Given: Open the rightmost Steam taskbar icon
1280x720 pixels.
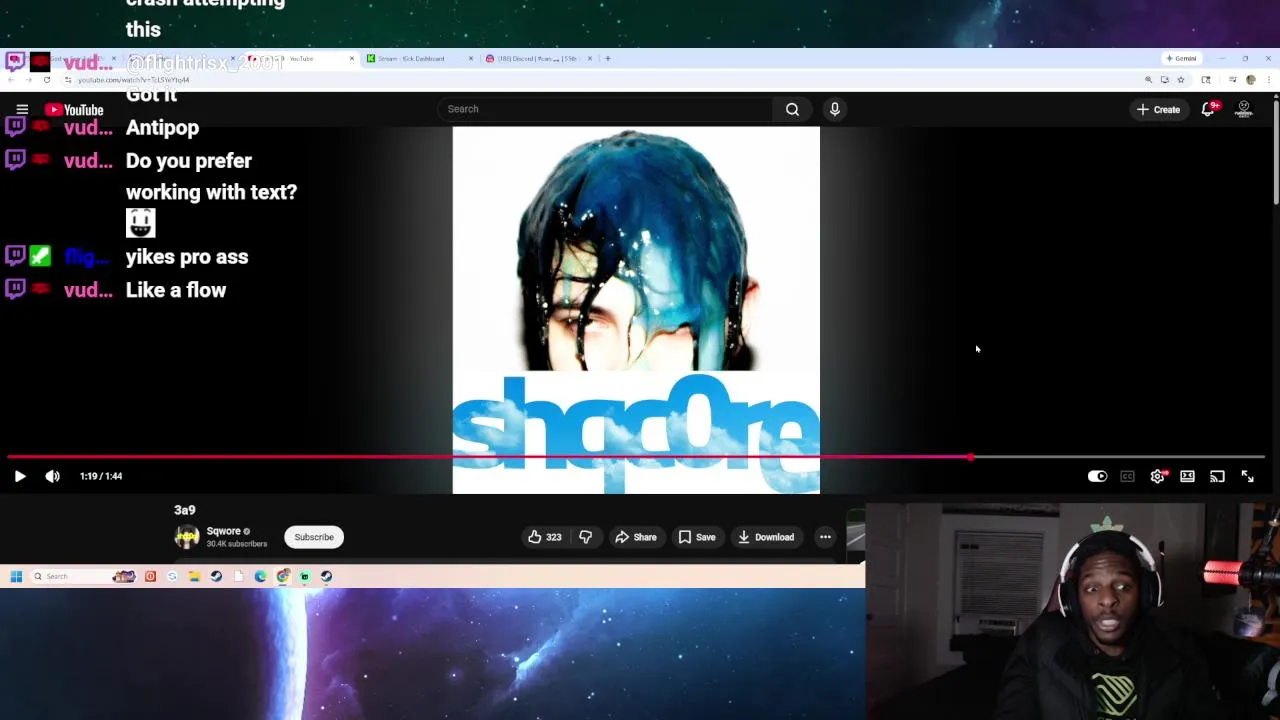Looking at the screenshot, I should pos(326,576).
